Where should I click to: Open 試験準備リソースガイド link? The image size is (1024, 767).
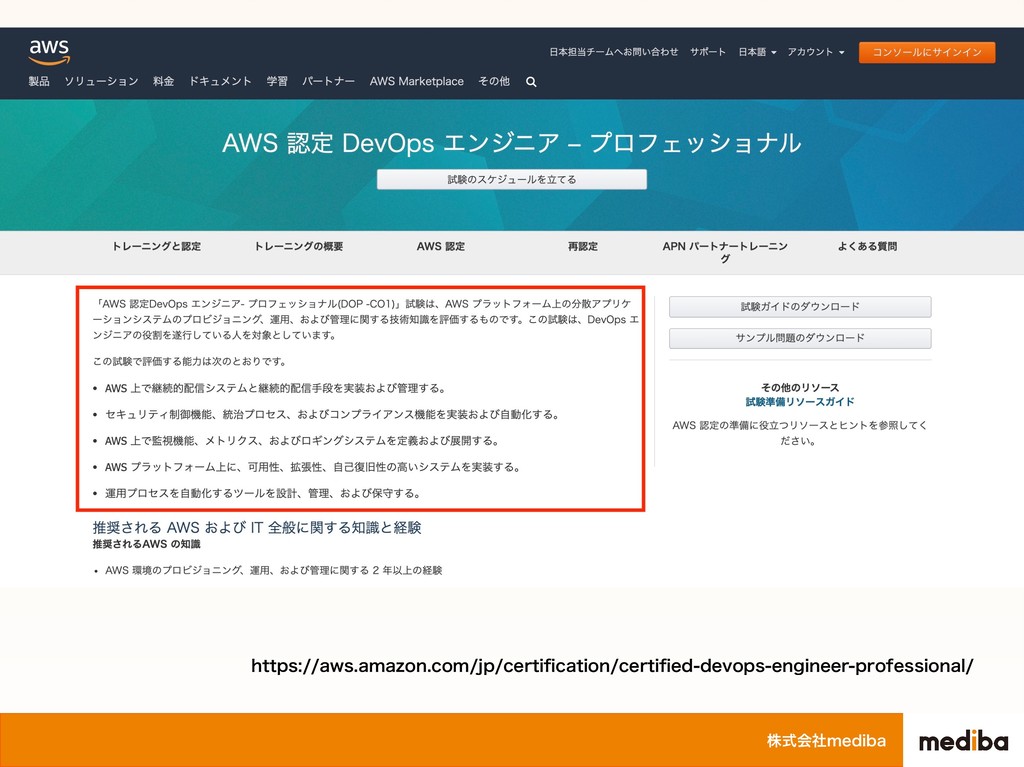(800, 402)
